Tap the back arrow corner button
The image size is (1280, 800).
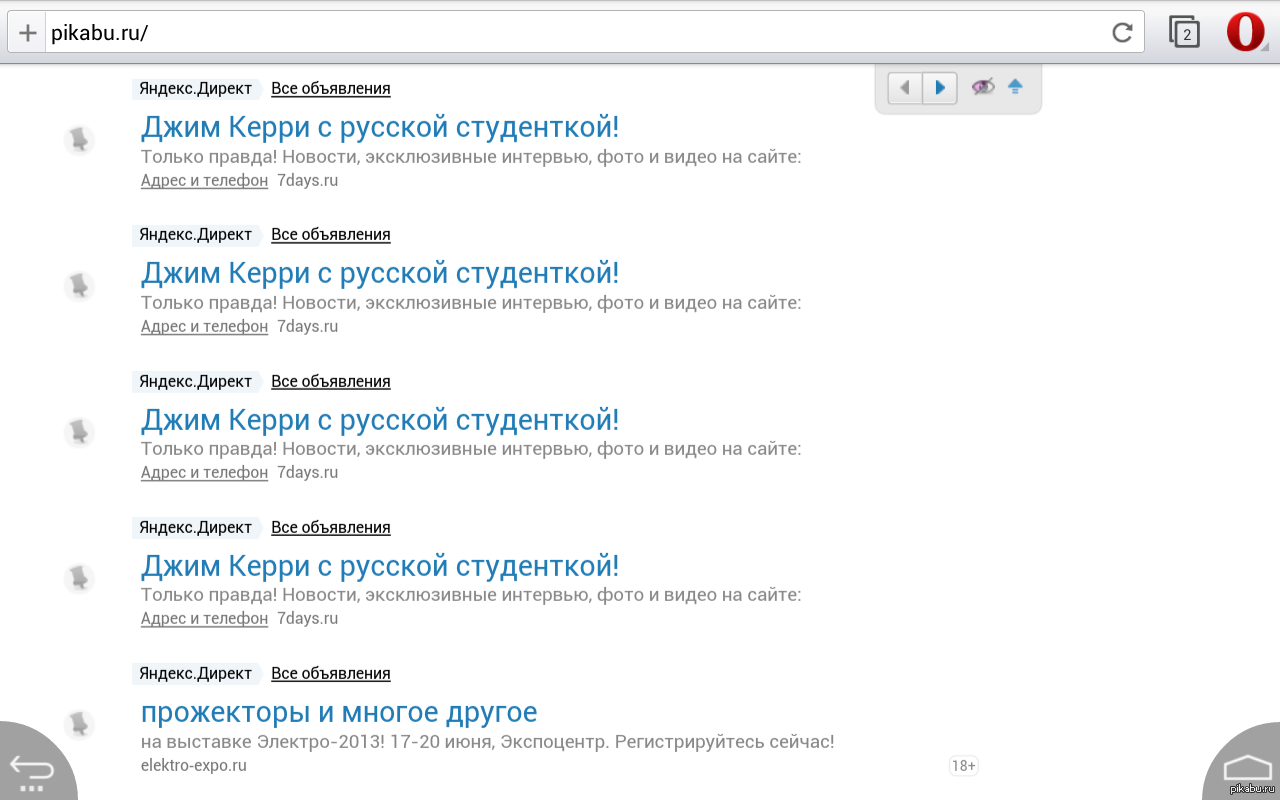click(x=32, y=769)
